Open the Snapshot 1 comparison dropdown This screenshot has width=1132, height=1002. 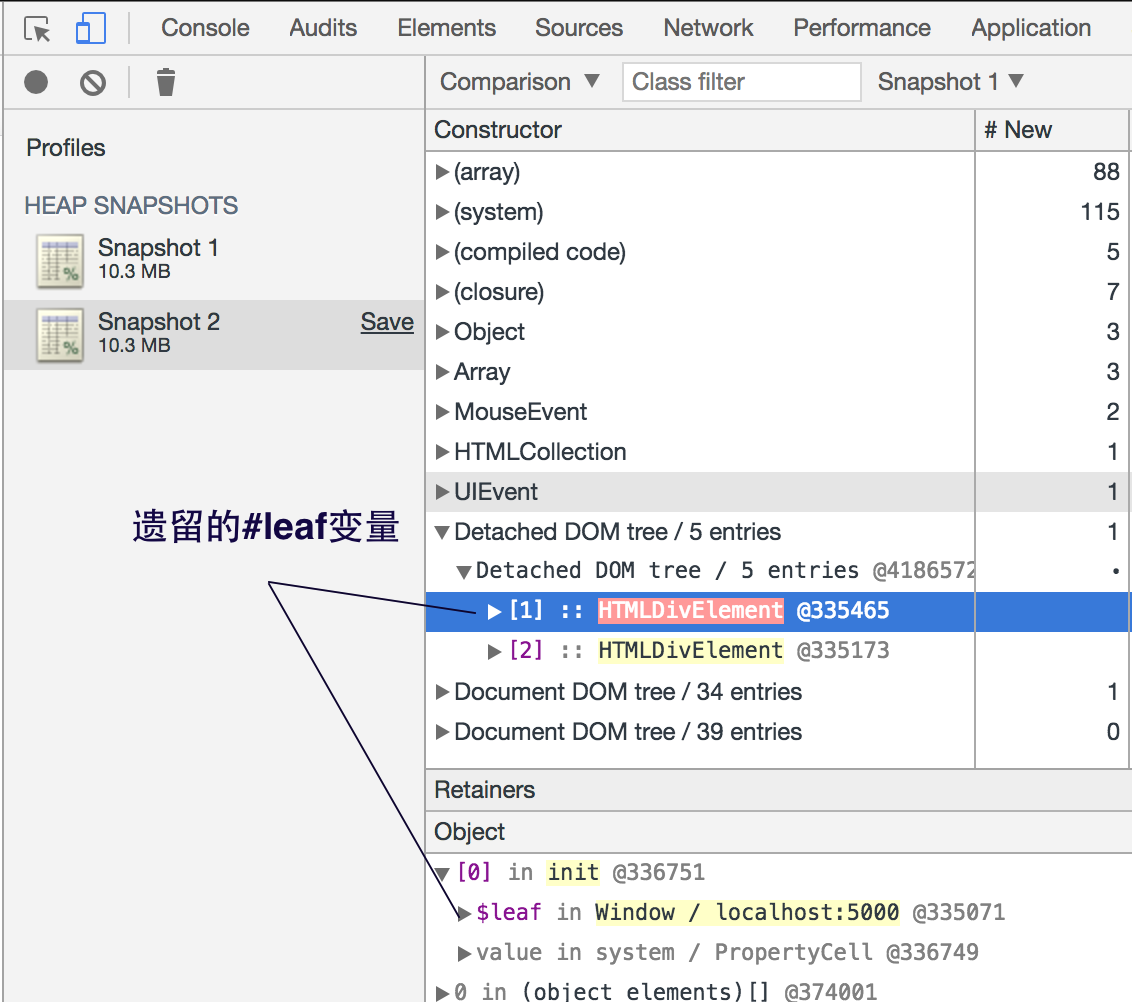point(951,82)
